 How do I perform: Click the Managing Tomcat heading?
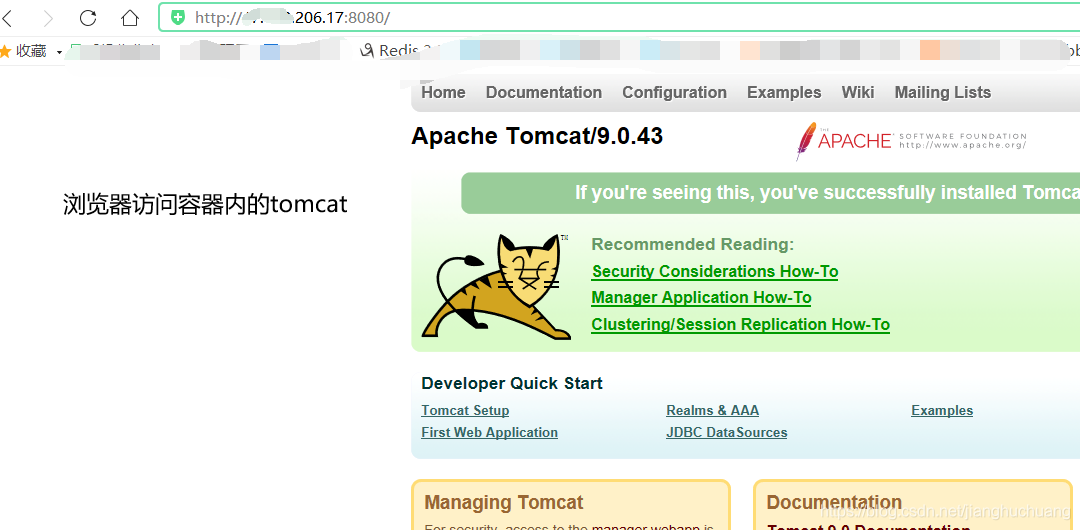(503, 502)
